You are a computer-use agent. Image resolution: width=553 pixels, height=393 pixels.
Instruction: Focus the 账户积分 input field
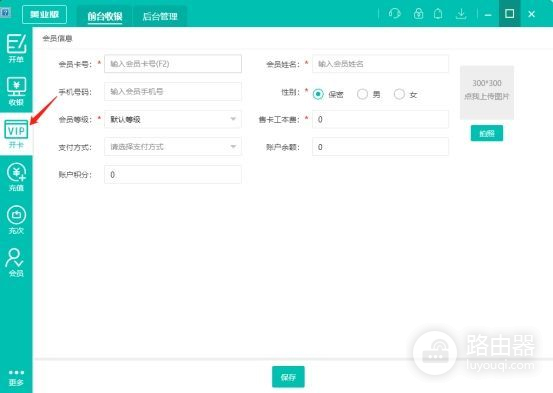[x=173, y=175]
